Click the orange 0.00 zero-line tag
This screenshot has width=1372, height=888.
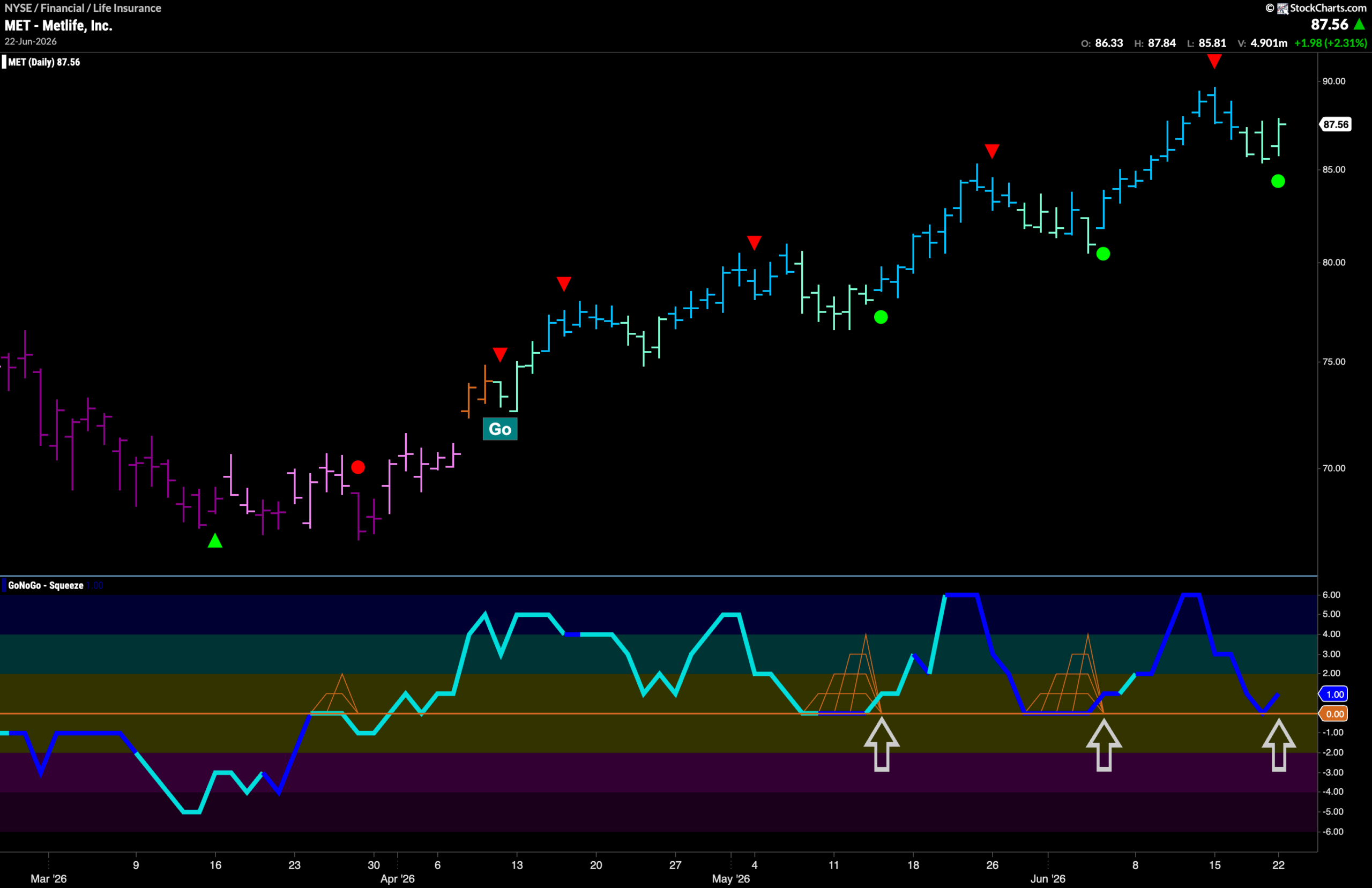pos(1334,714)
